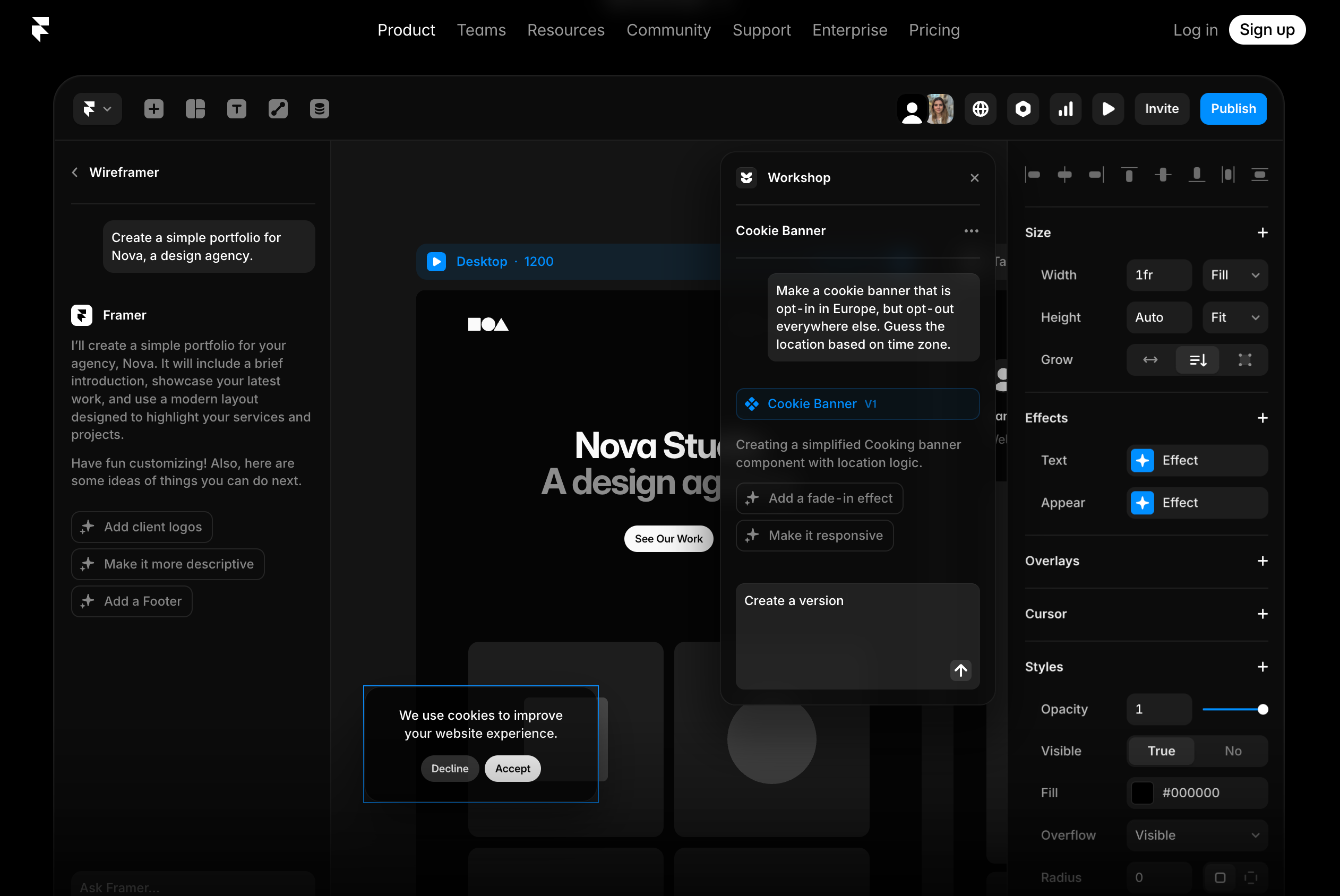
Task: Open the Layout tool
Action: pyautogui.click(x=195, y=109)
